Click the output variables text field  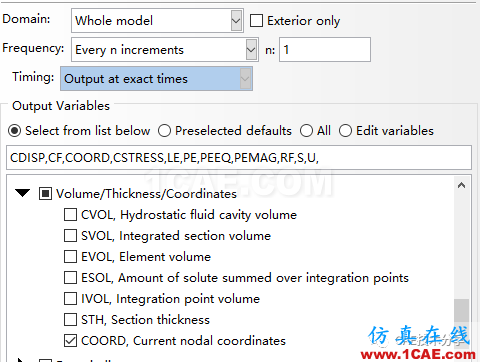tap(239, 157)
